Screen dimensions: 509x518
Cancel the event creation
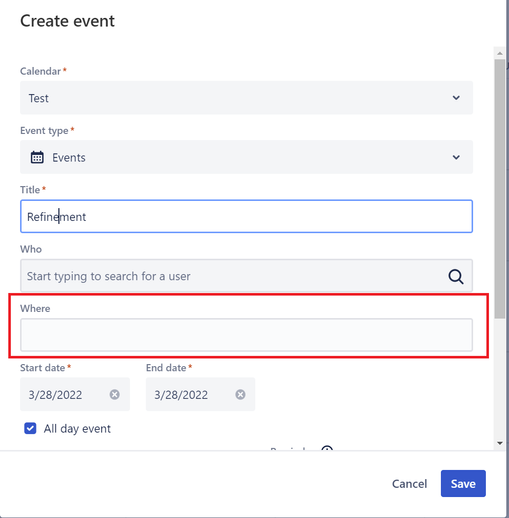click(409, 484)
